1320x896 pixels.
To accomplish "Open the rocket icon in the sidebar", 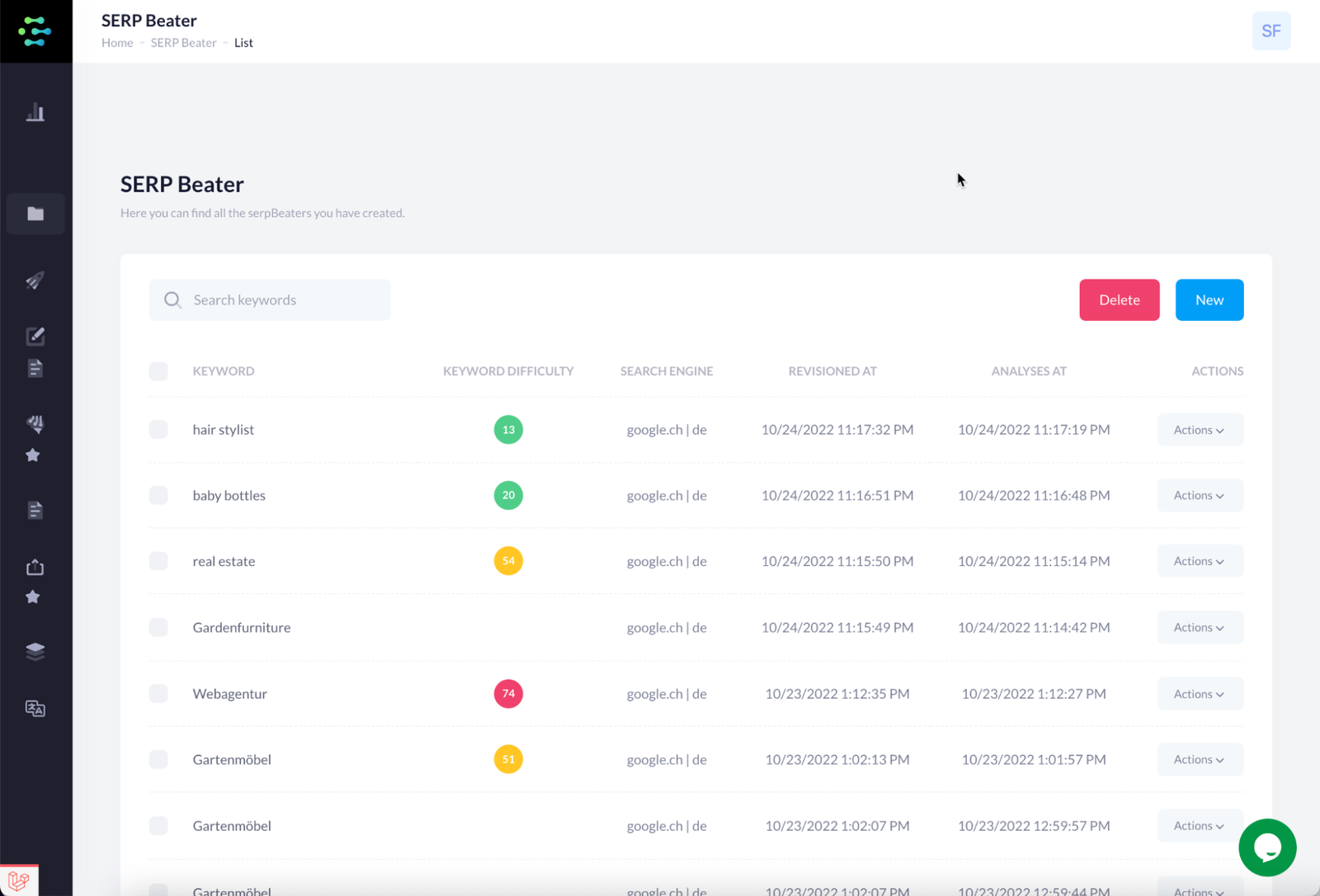I will (x=35, y=281).
